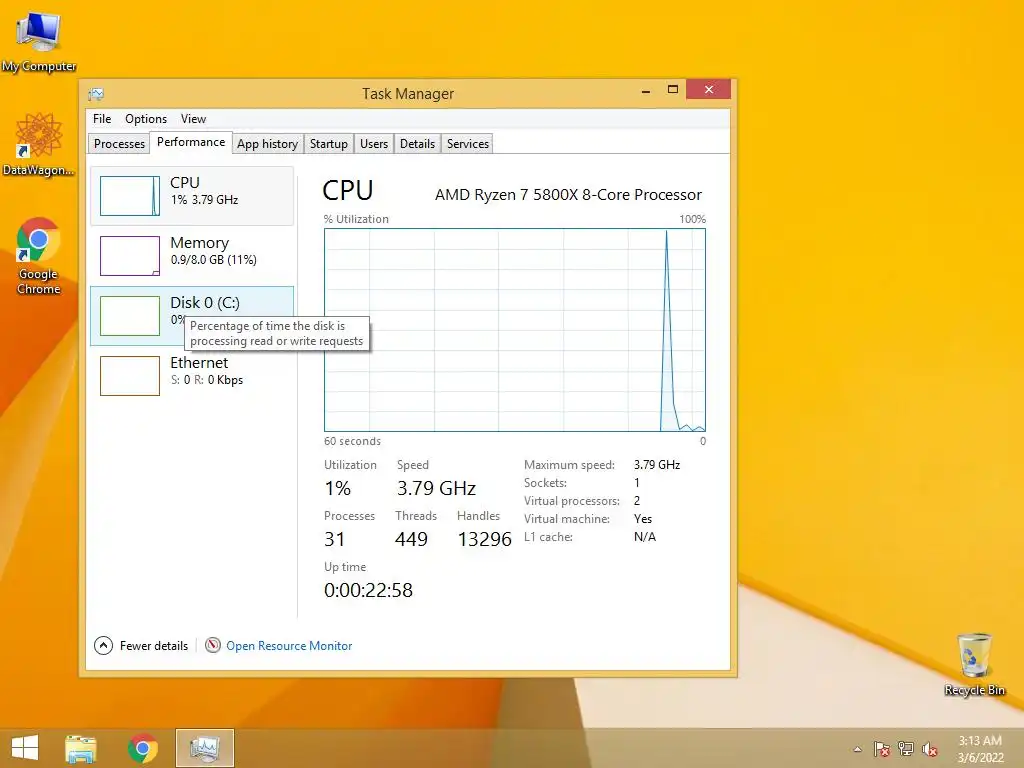Open My Computer desktop icon
The image size is (1024, 768).
(x=39, y=42)
